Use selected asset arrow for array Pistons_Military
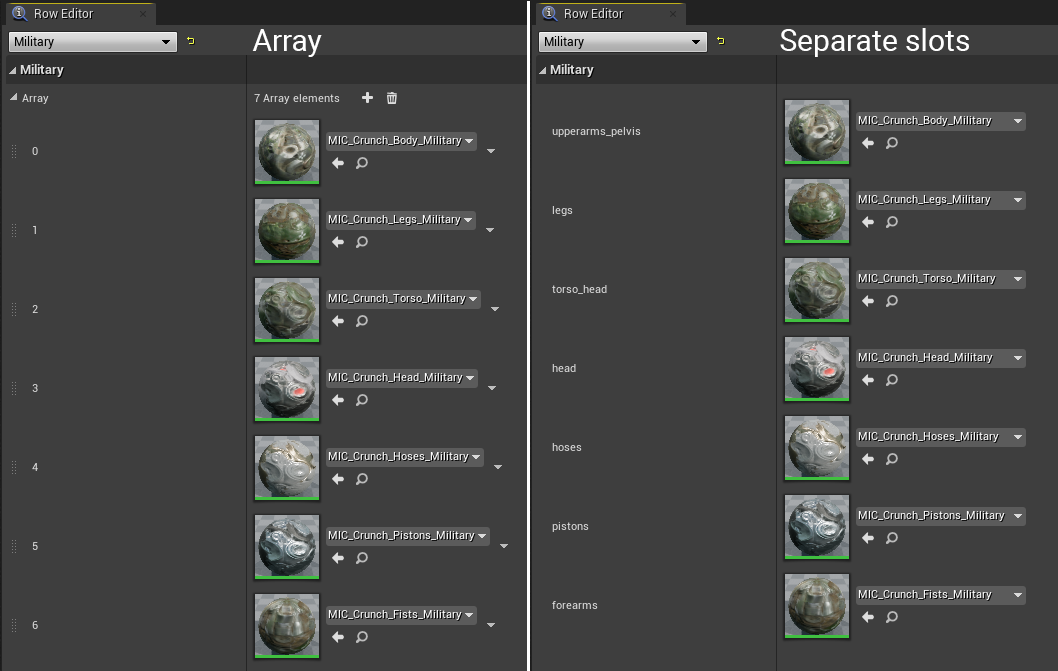 (x=338, y=558)
